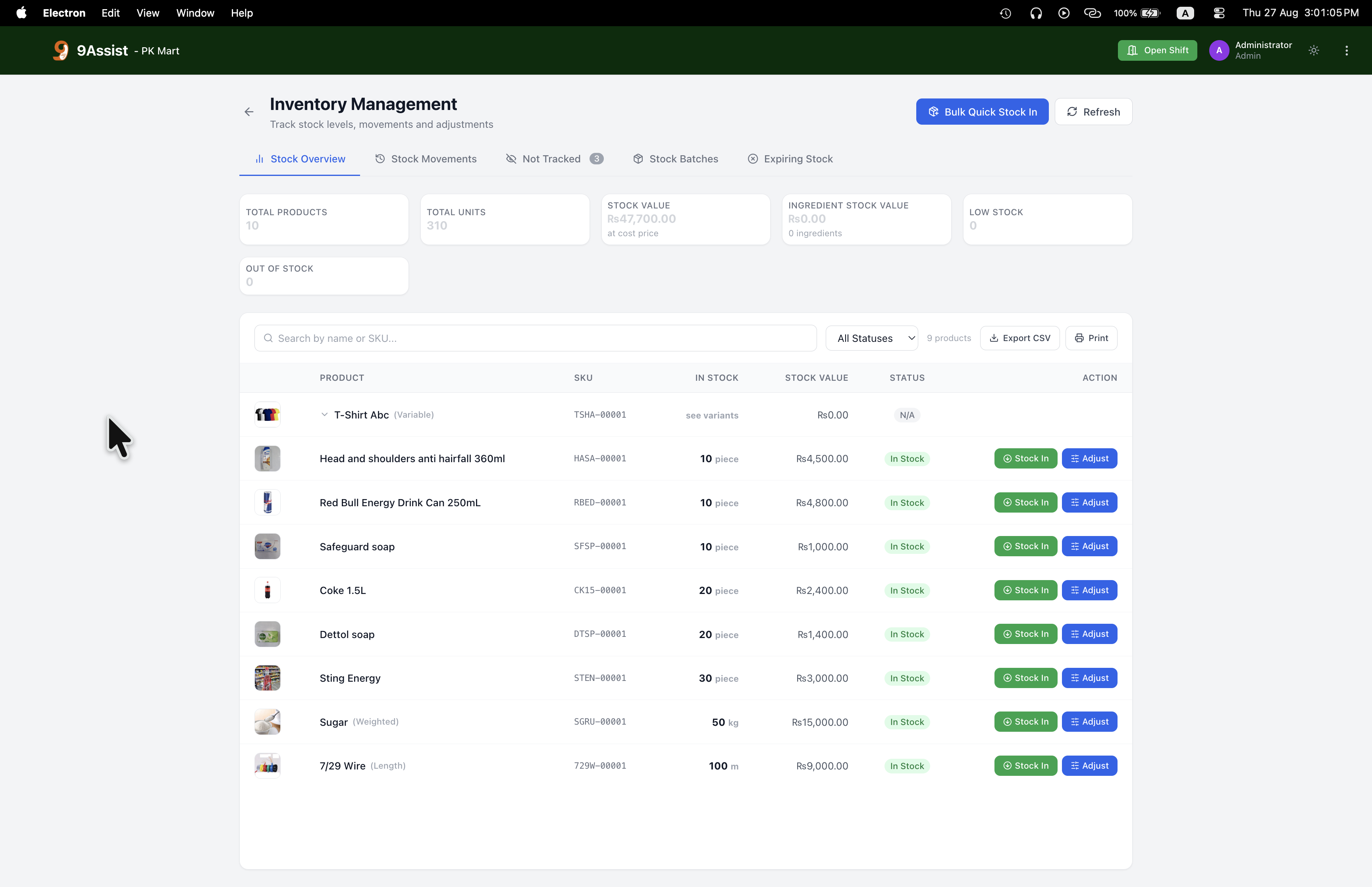Click the Red Bull product thumbnail
1372x887 pixels.
[267, 502]
